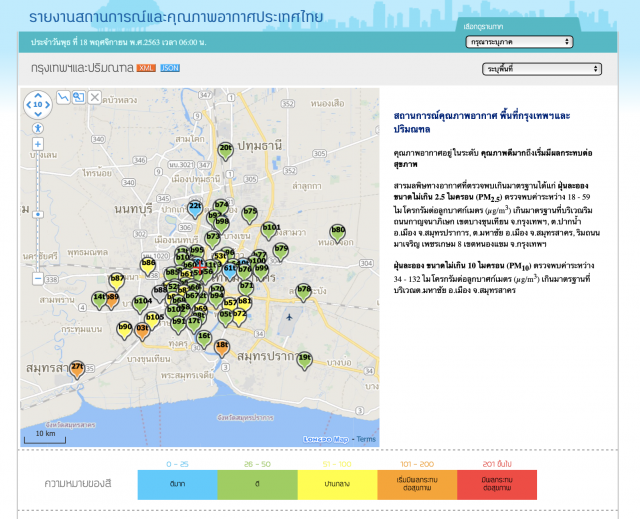Click orange station marker 03t
Image resolution: width=640 pixels, height=519 pixels.
click(142, 330)
